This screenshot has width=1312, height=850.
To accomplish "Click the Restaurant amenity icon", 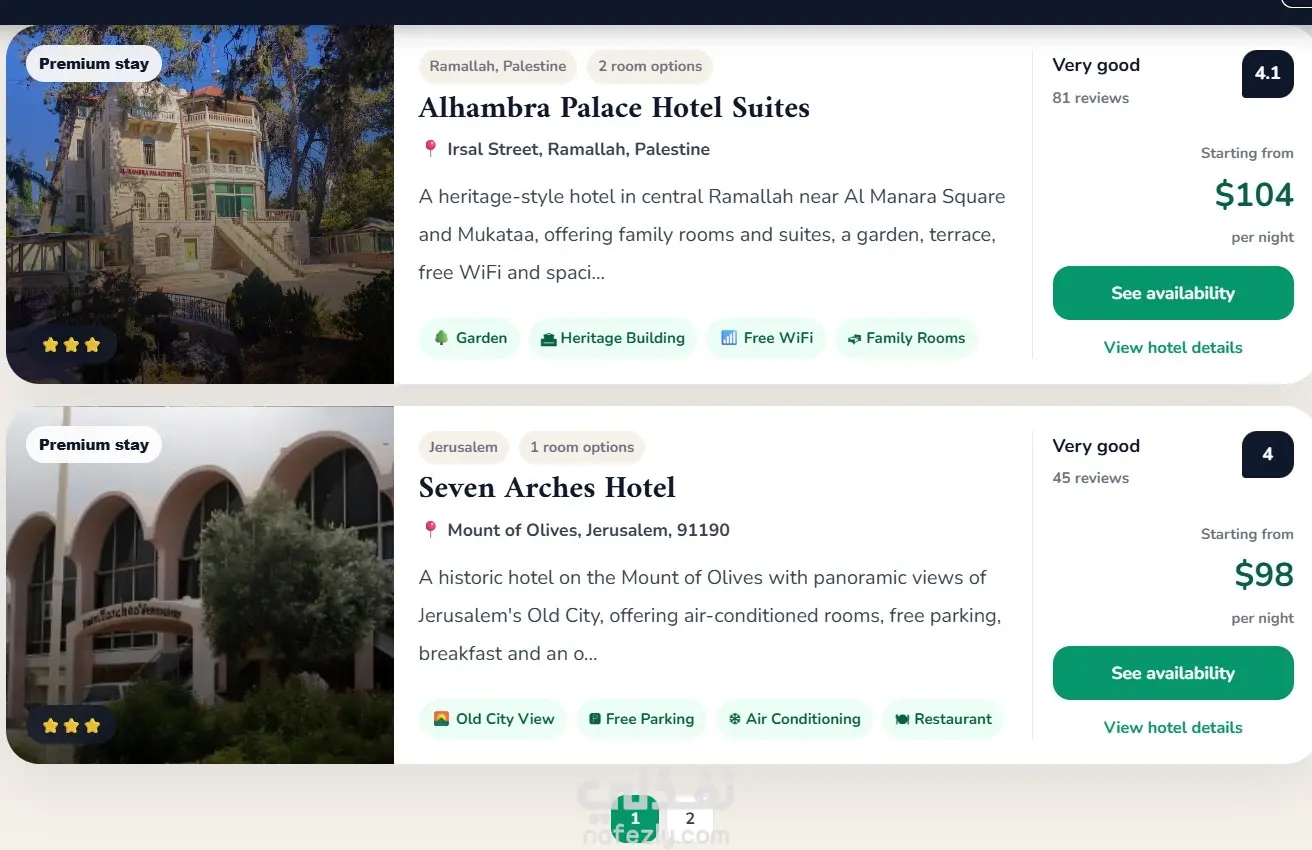I will tap(901, 719).
